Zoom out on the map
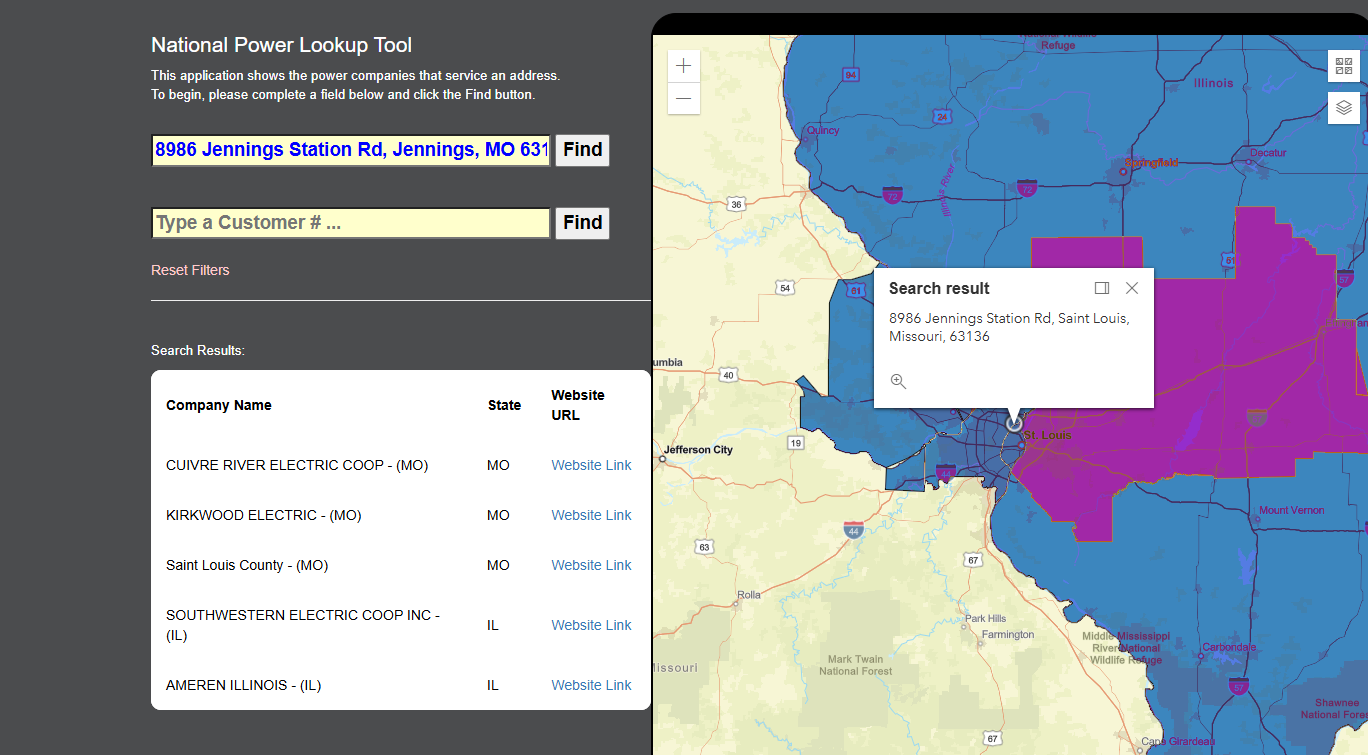 click(684, 98)
